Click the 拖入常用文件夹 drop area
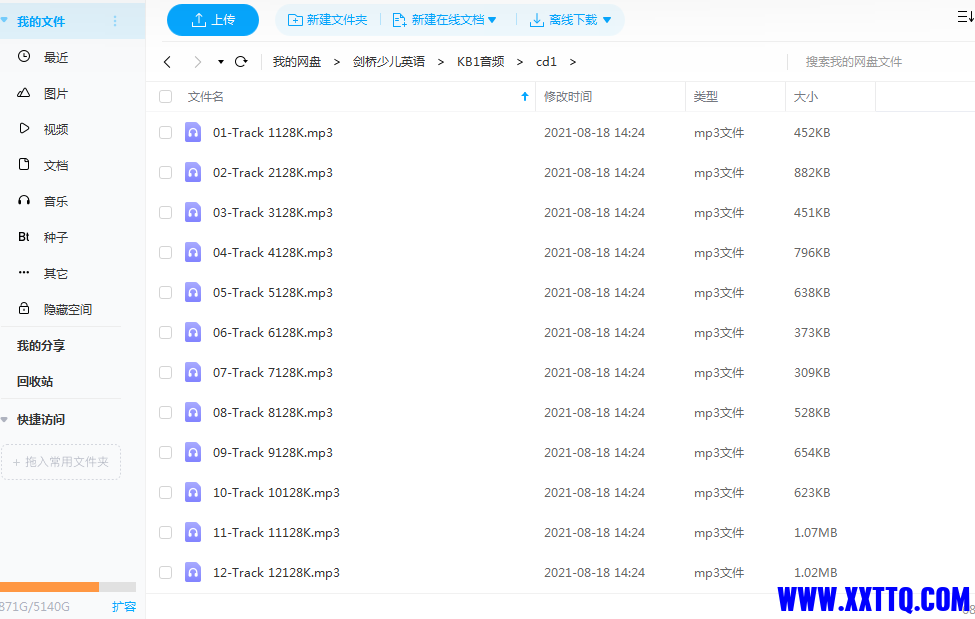Screen dimensions: 975x619 click(x=61, y=462)
